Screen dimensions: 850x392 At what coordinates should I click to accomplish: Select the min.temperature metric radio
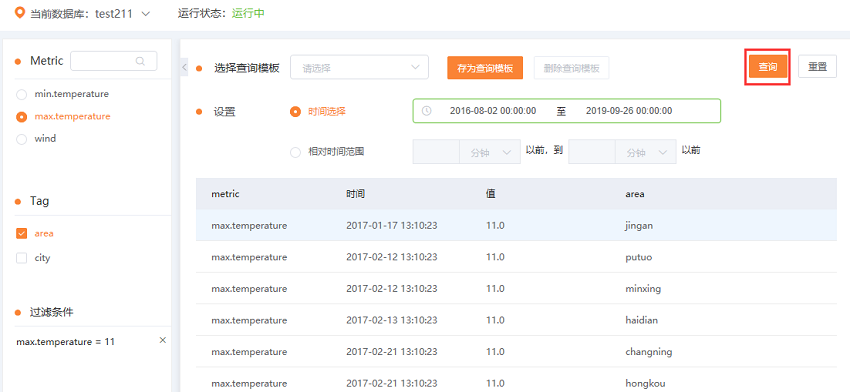(x=22, y=94)
